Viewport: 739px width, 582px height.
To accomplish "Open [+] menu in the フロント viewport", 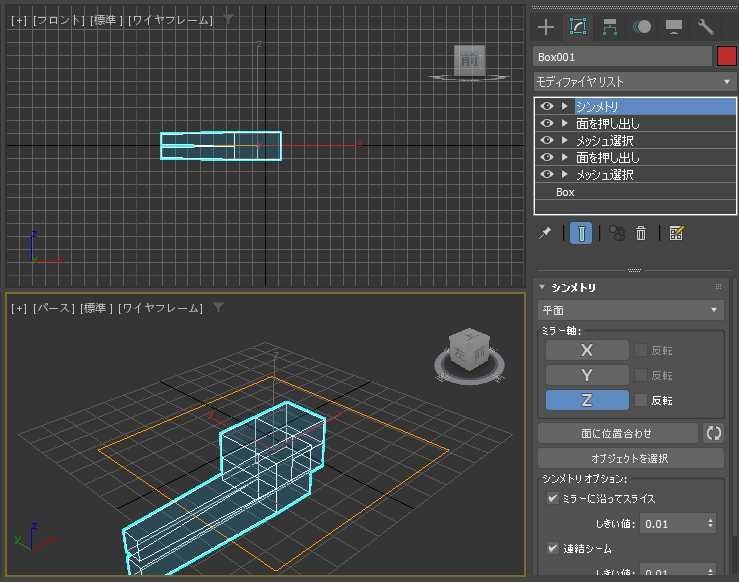I will pyautogui.click(x=19, y=20).
